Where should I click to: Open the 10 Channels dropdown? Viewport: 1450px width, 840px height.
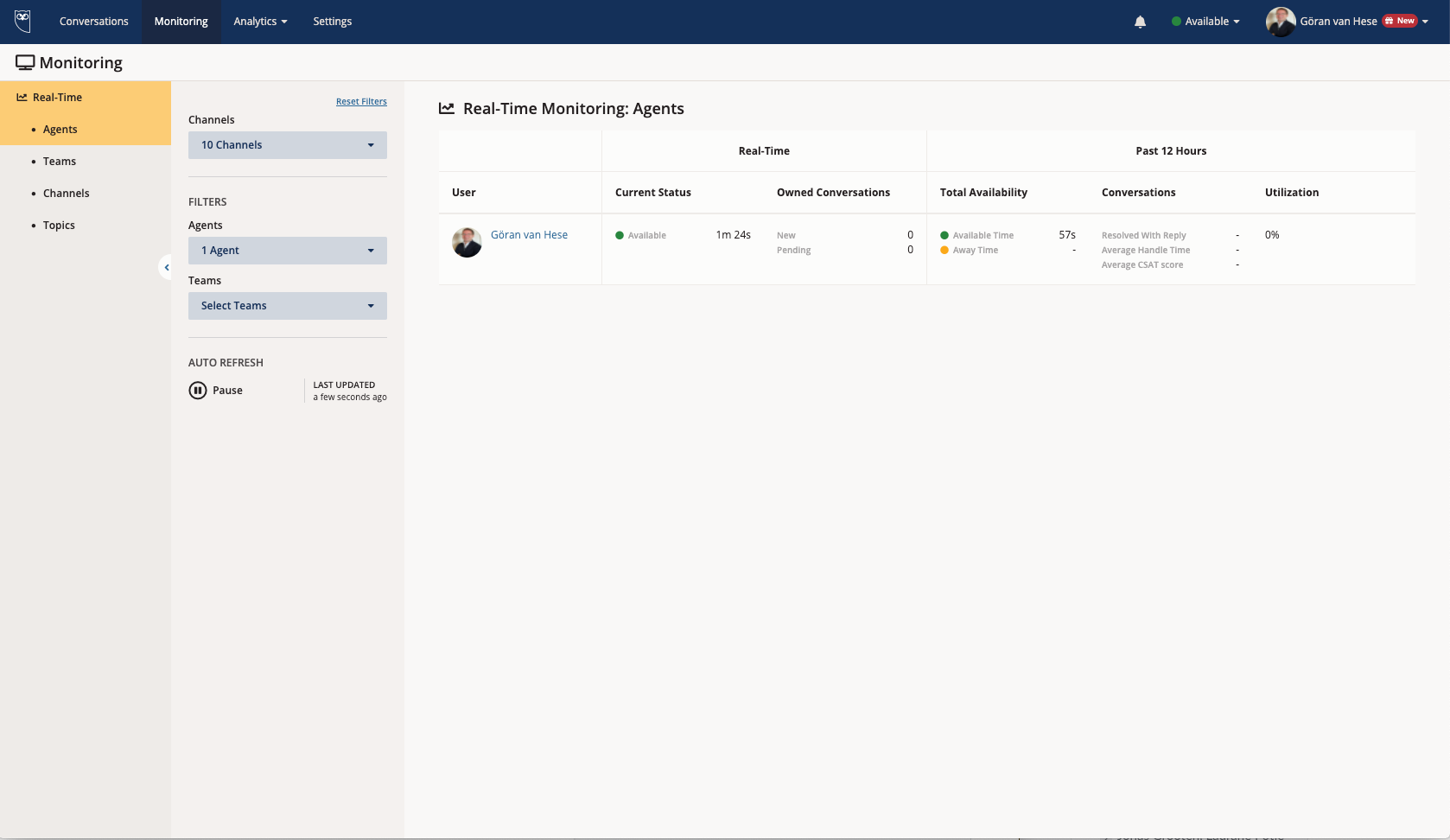click(x=287, y=145)
